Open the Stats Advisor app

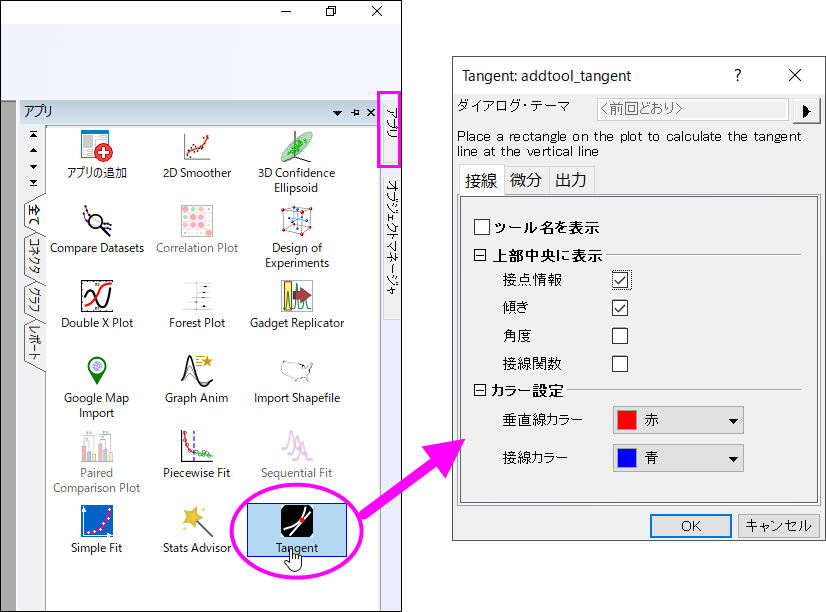click(196, 530)
